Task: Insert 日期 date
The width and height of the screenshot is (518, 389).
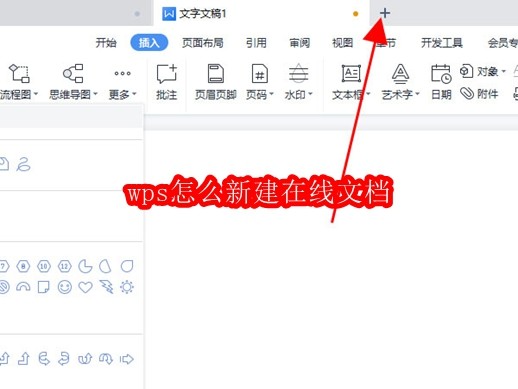Action: pyautogui.click(x=441, y=82)
